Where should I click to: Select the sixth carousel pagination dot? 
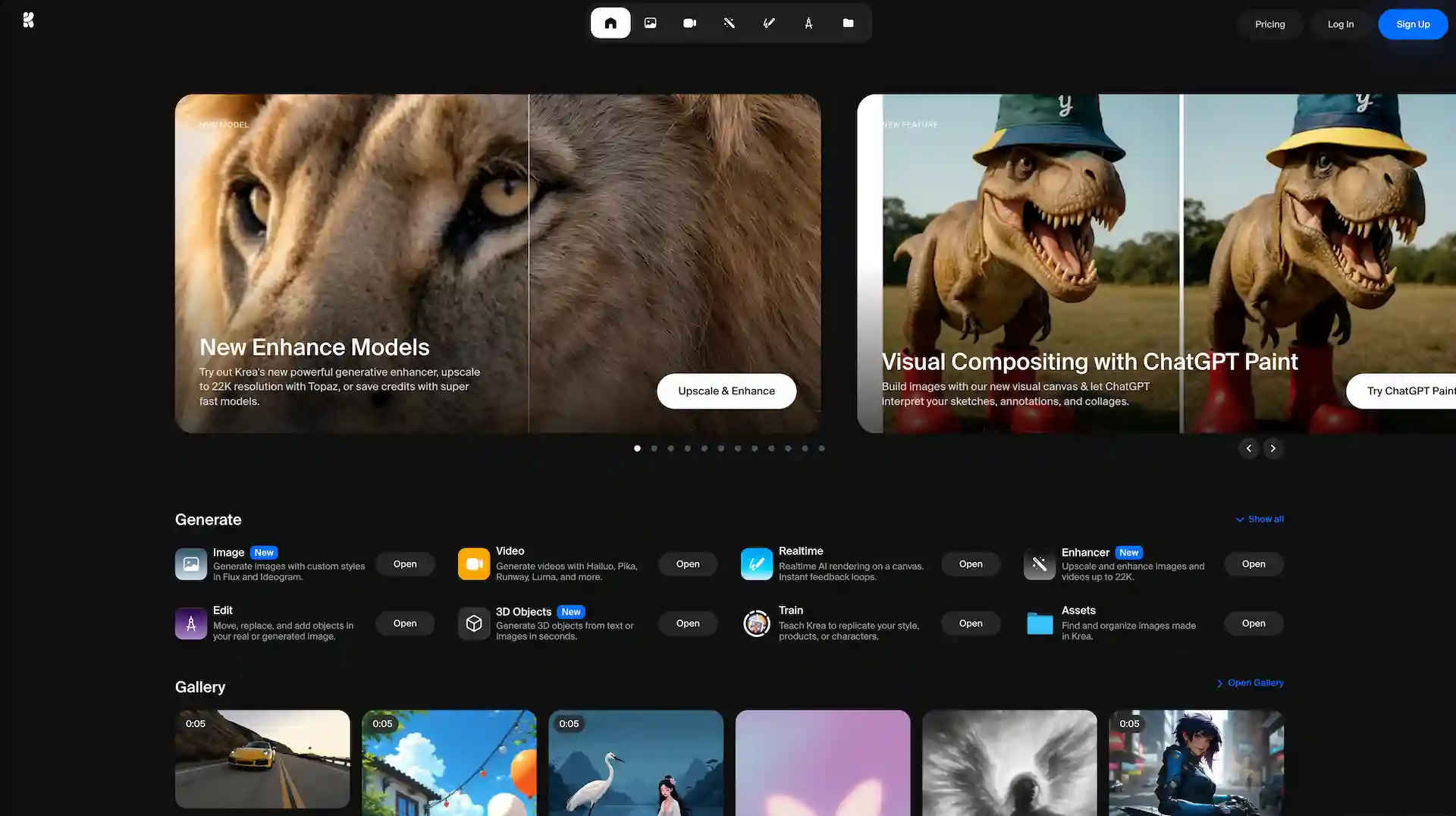[721, 448]
